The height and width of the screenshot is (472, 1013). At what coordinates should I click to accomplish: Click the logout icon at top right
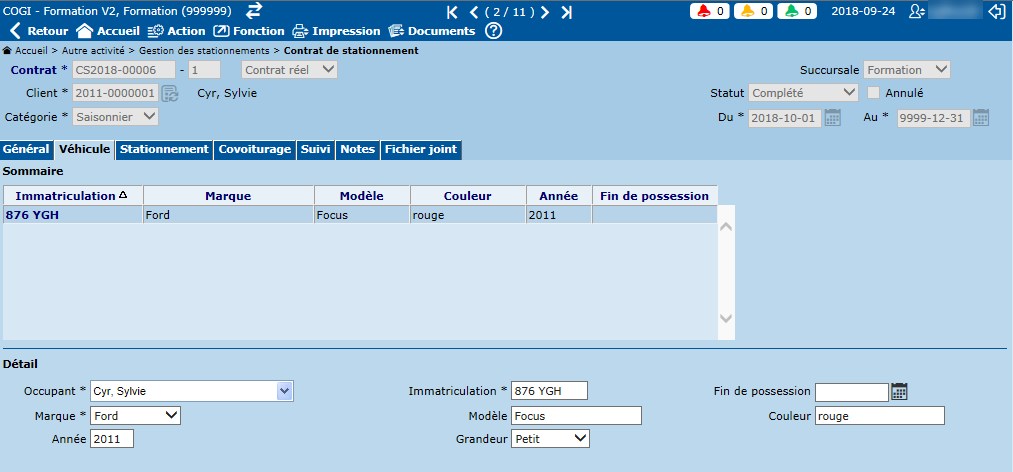click(x=996, y=11)
